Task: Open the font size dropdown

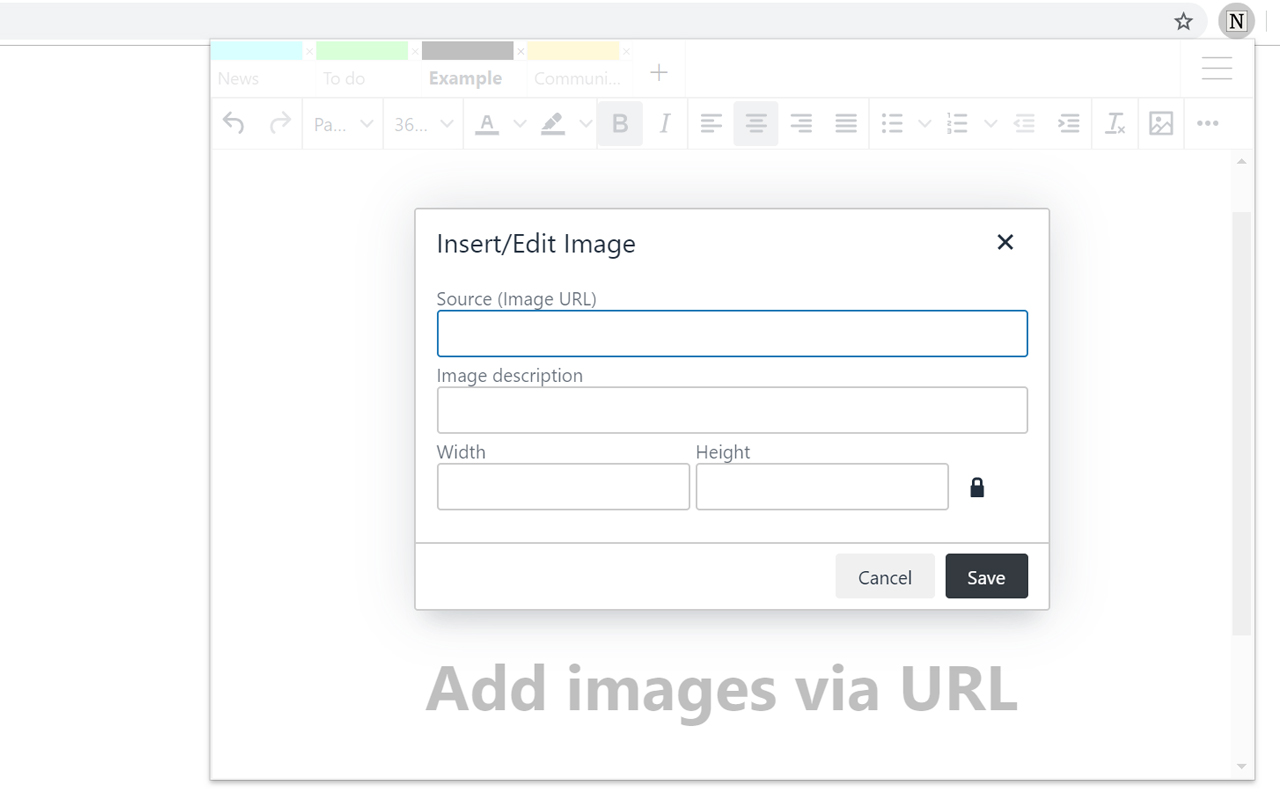Action: click(424, 124)
